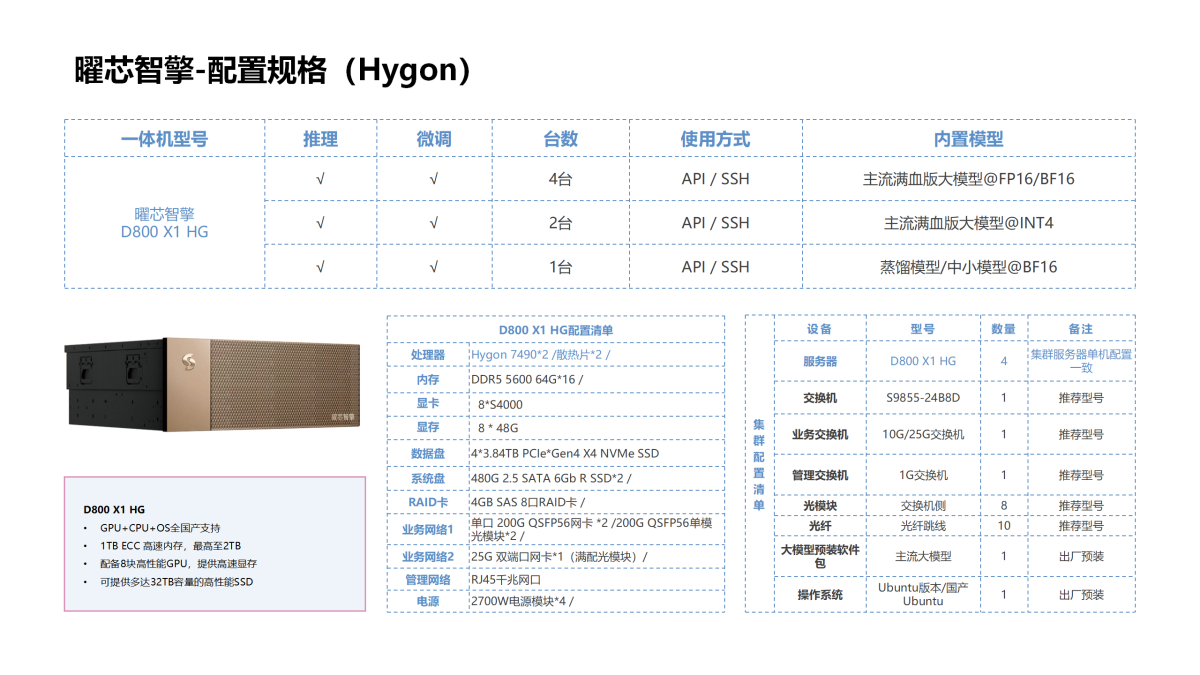Click the 推理 checkmark in the 4台 row
This screenshot has width=1200, height=675.
click(x=320, y=180)
